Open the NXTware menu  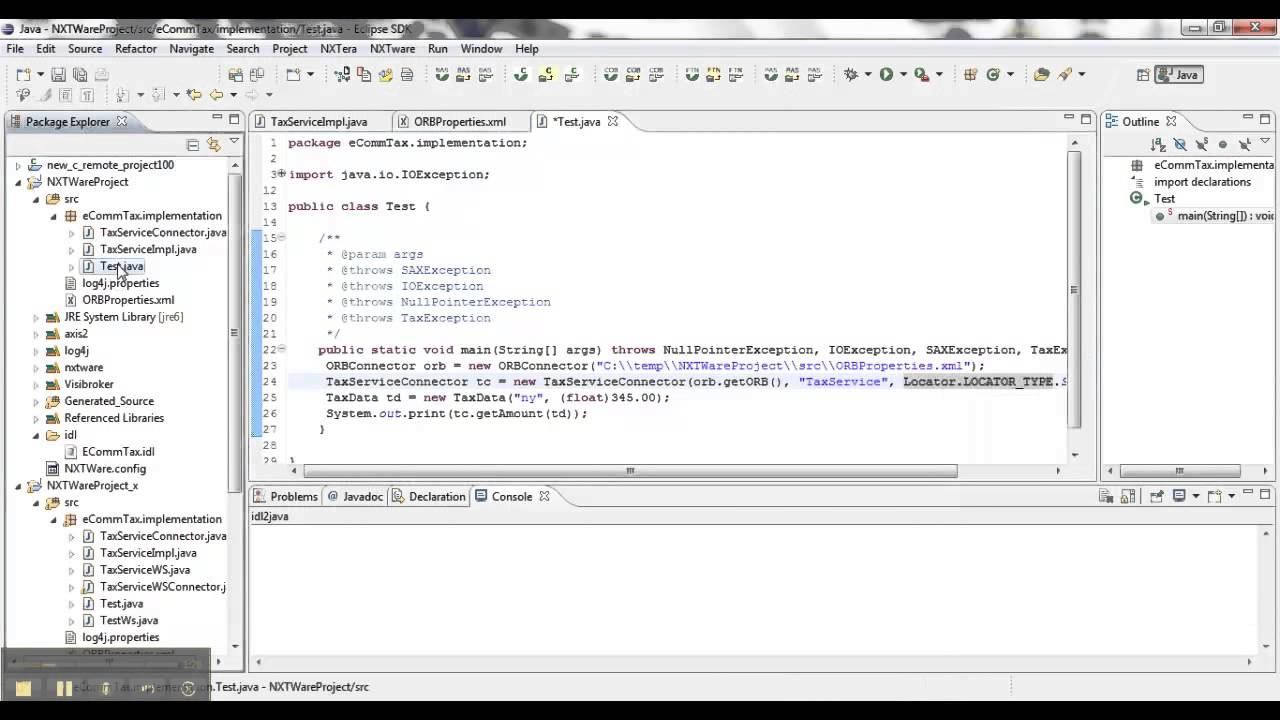[x=392, y=48]
